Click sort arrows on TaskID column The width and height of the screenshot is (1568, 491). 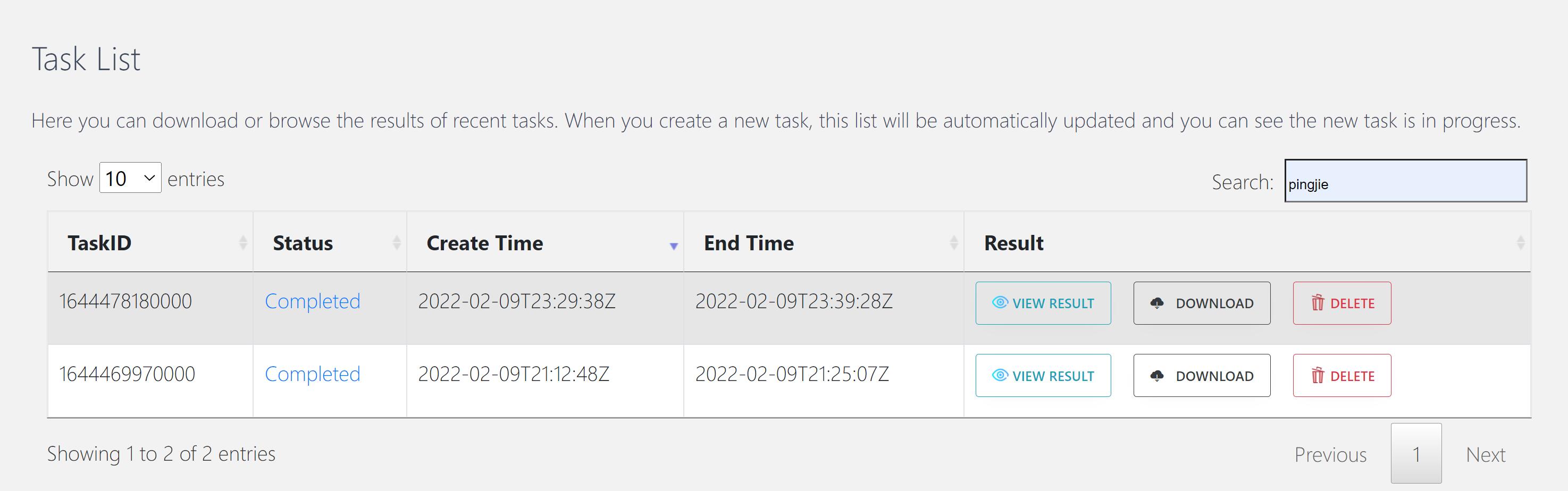(243, 243)
